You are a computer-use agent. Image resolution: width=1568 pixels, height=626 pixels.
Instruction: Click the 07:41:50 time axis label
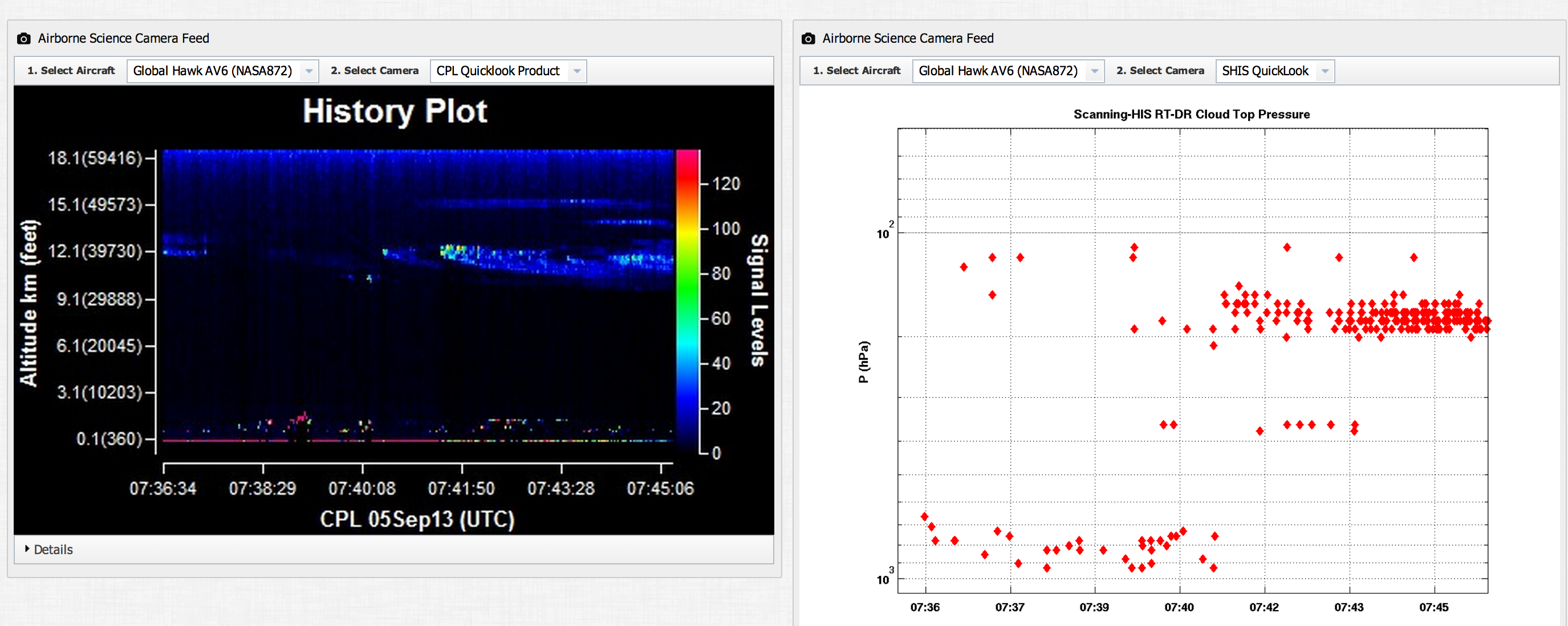coord(461,489)
